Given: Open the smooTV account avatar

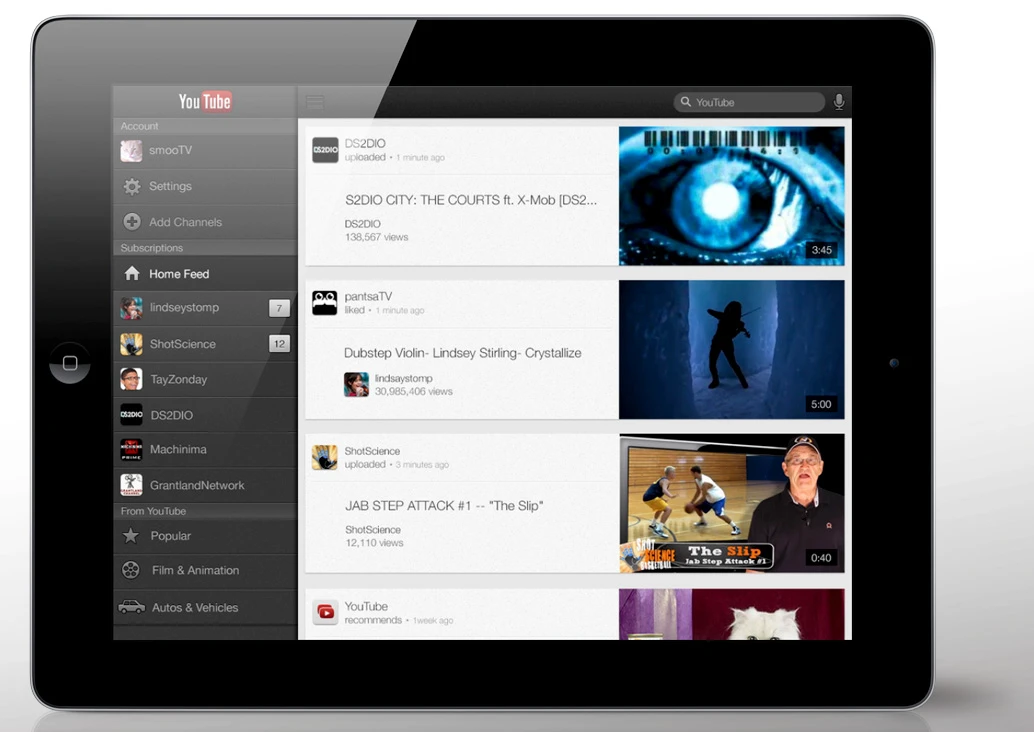Looking at the screenshot, I should (x=131, y=150).
